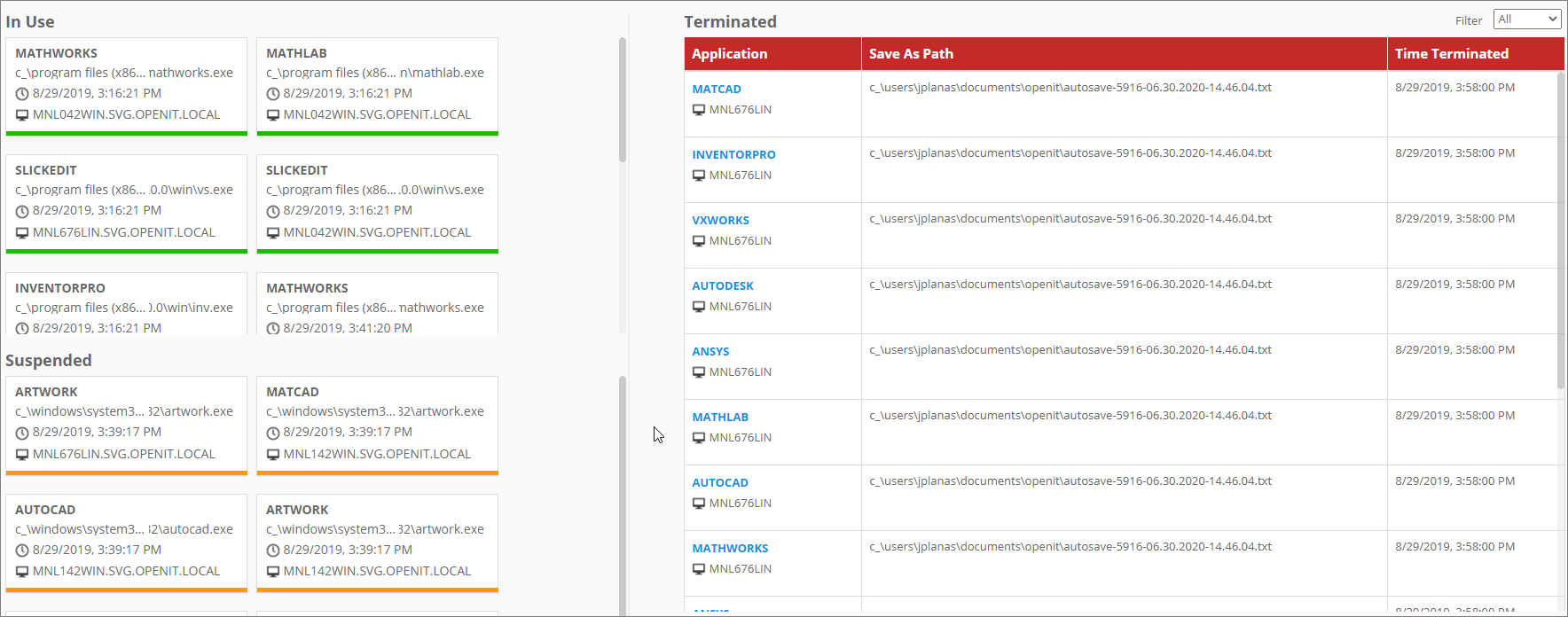The width and height of the screenshot is (1568, 617).
Task: Click the monitor icon on the Suspended MATCAD card
Action: pos(273,455)
